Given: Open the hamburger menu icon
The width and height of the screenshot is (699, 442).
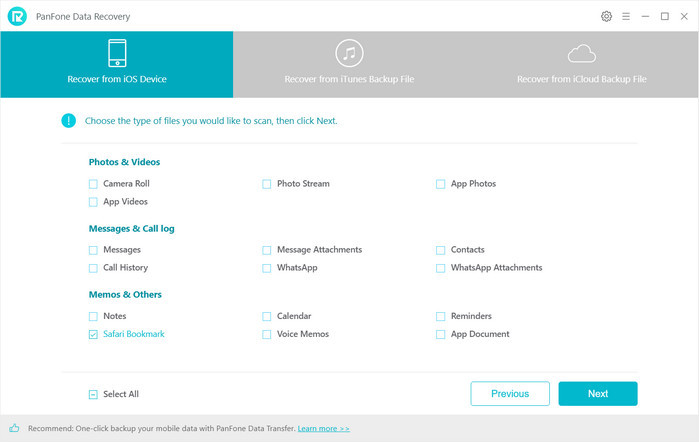Looking at the screenshot, I should (x=626, y=17).
